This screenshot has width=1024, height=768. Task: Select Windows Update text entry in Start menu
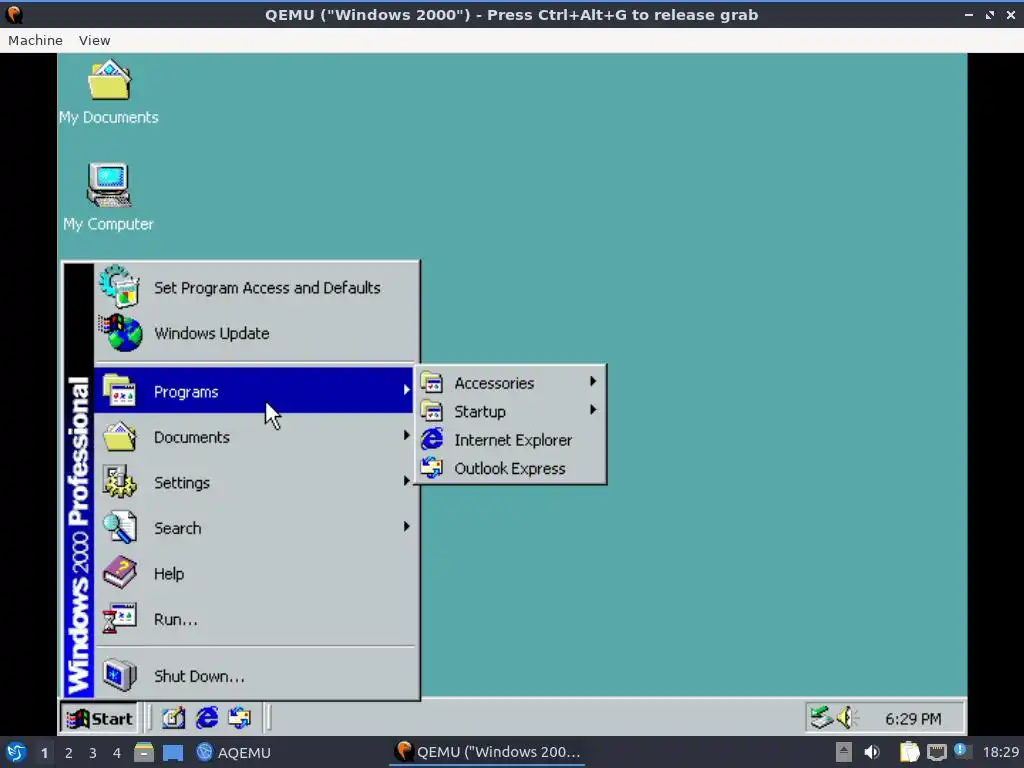(212, 333)
